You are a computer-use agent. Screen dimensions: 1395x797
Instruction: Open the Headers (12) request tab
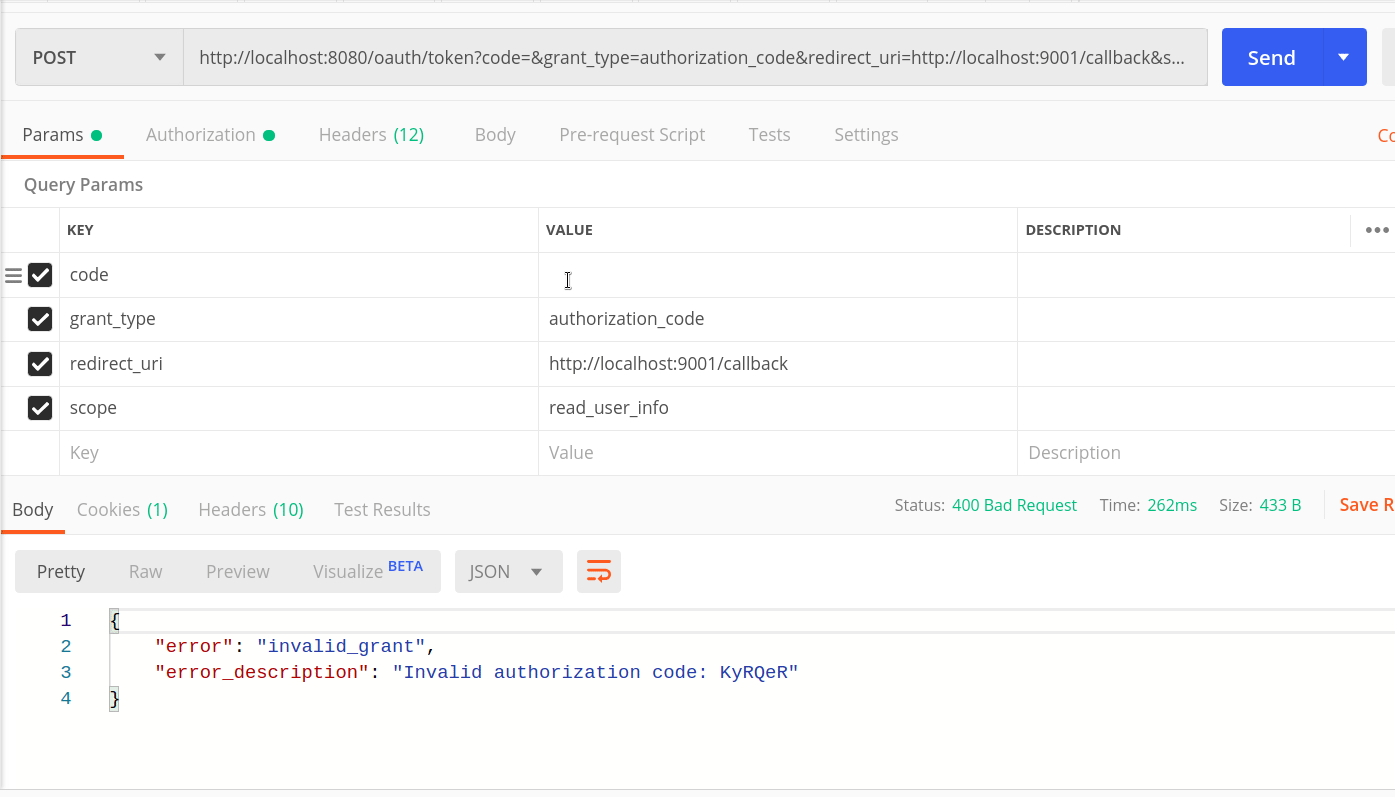(371, 134)
